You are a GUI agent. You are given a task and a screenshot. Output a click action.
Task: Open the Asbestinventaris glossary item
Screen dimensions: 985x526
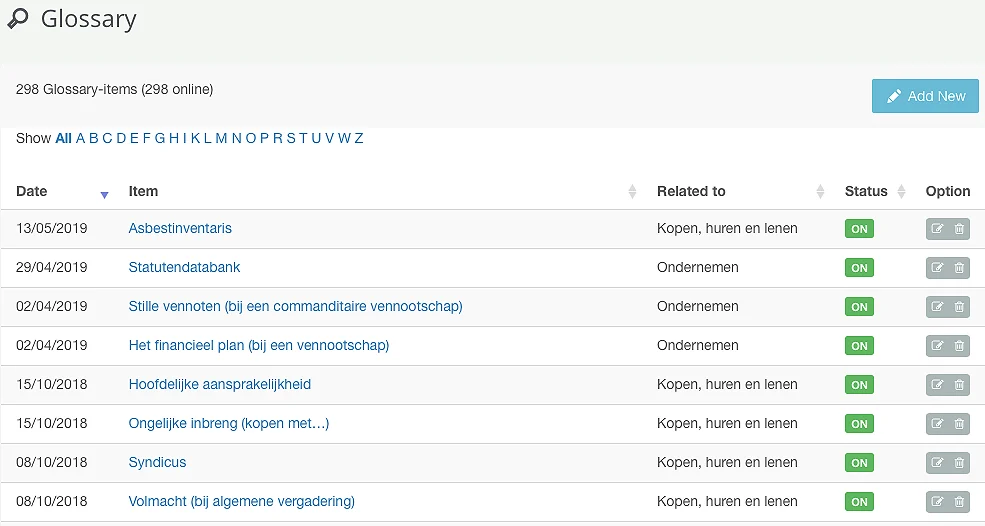(x=180, y=228)
